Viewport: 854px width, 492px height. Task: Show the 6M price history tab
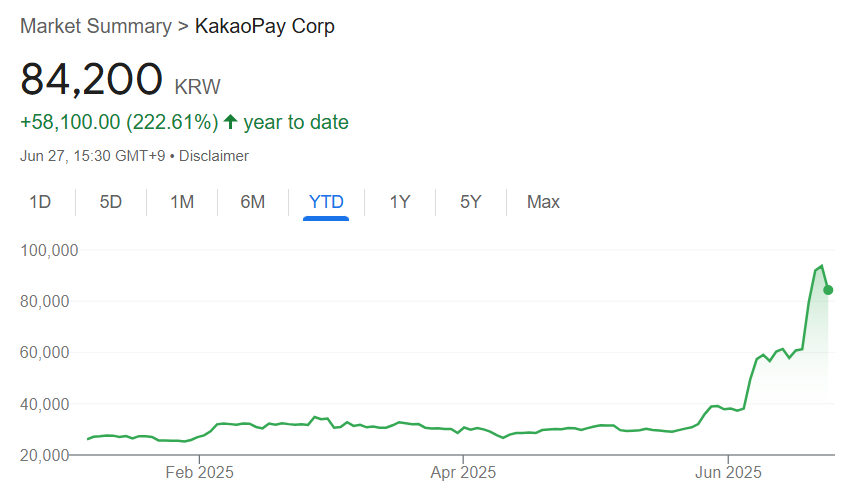[252, 202]
